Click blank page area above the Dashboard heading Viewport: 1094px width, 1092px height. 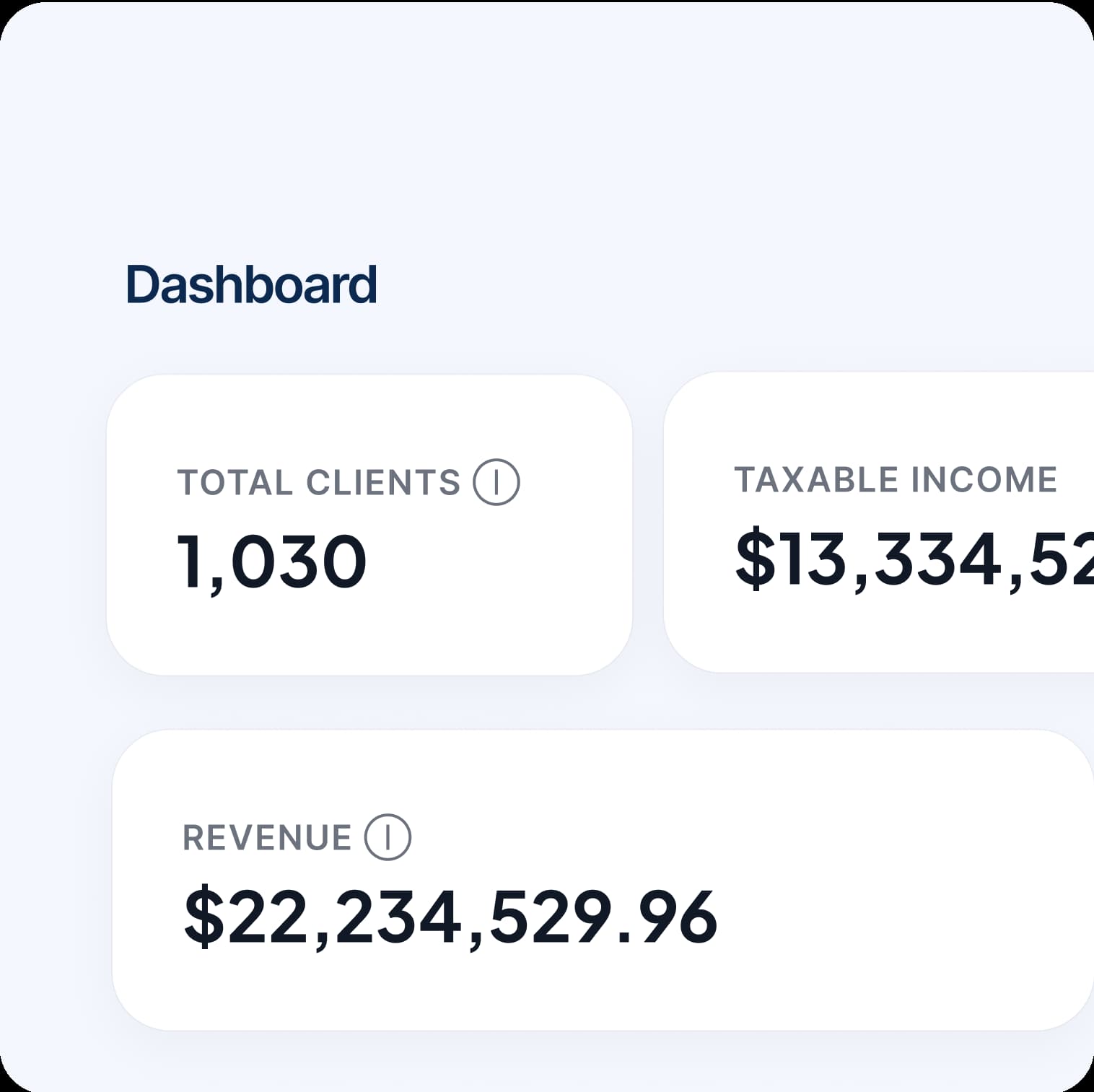505,144
